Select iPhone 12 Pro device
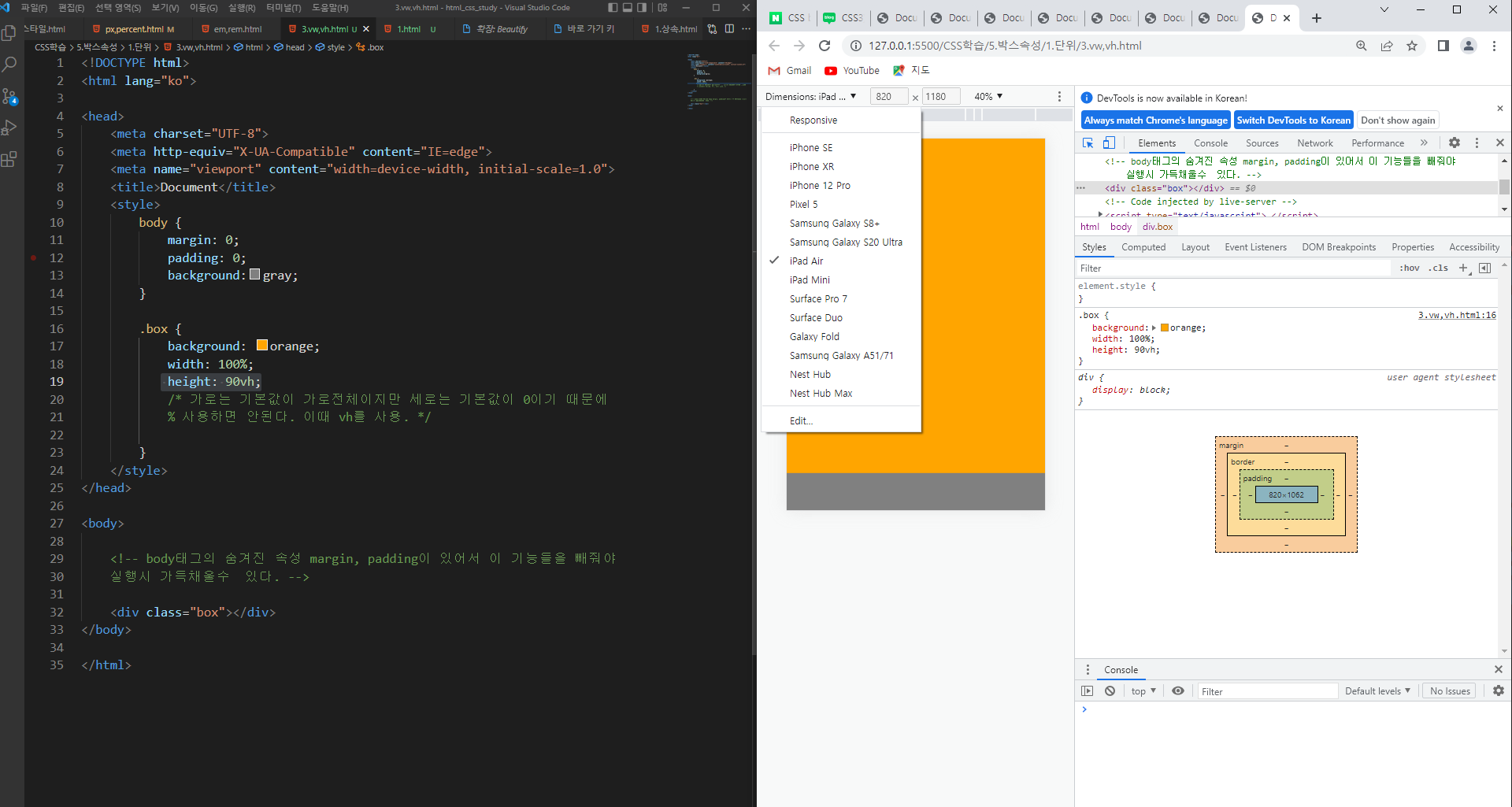Viewport: 1512px width, 807px height. [820, 185]
